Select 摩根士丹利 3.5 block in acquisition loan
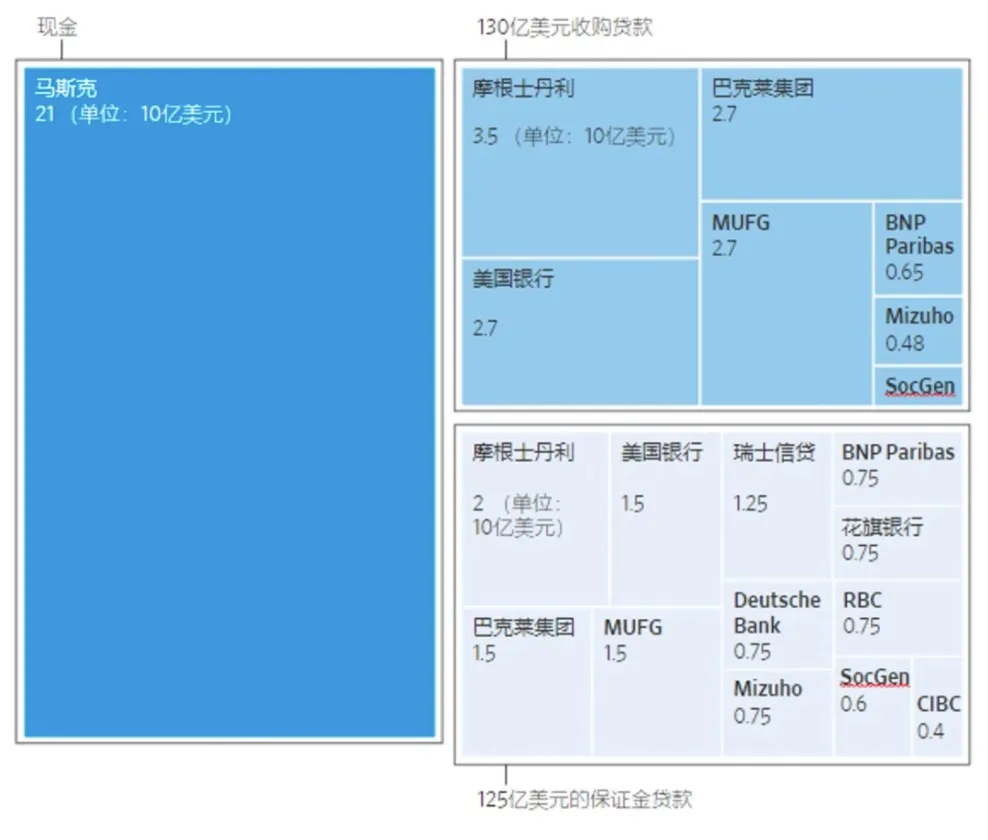988x840 pixels. tap(580, 162)
